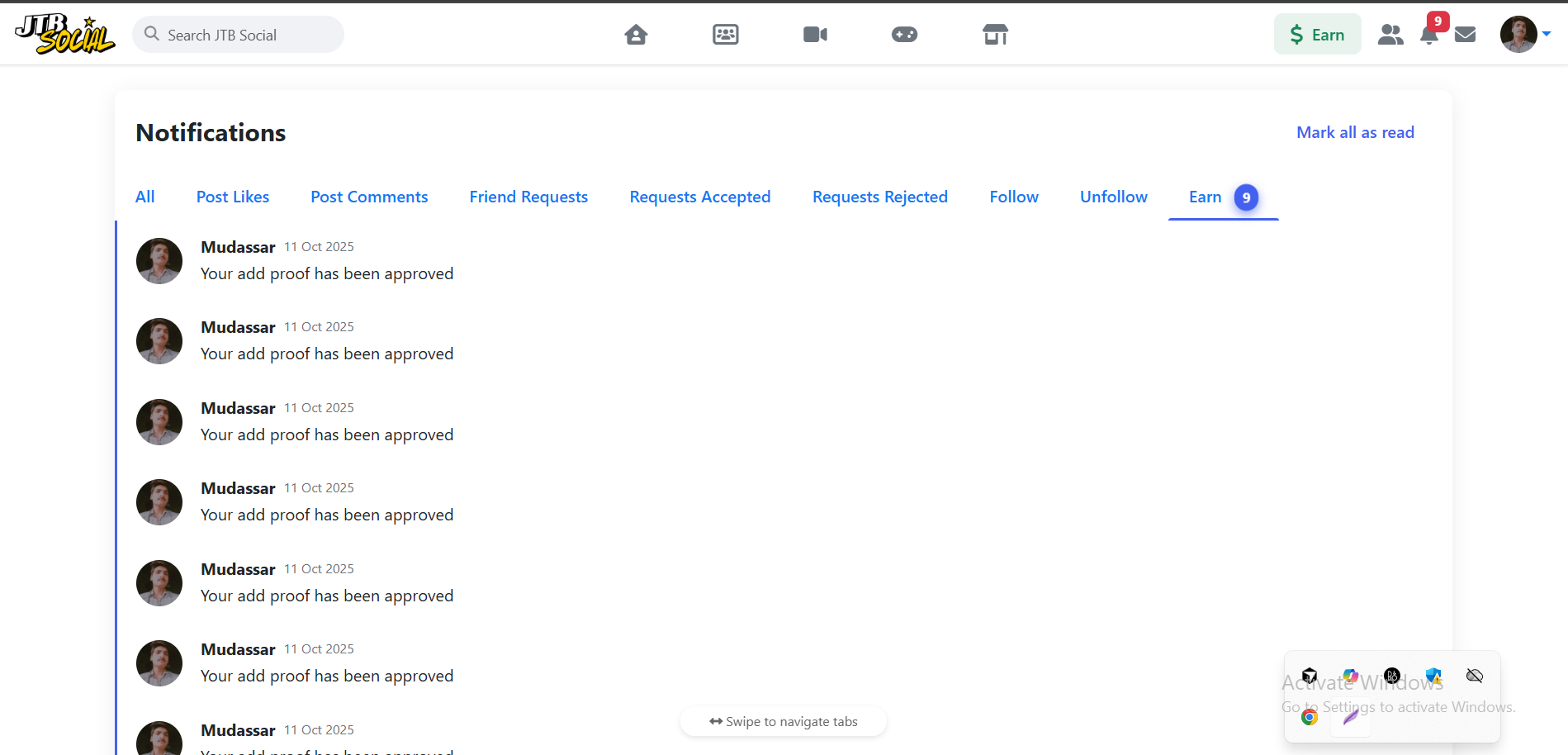Open the games controller icon
Screen dimensions: 1568x755
click(904, 35)
